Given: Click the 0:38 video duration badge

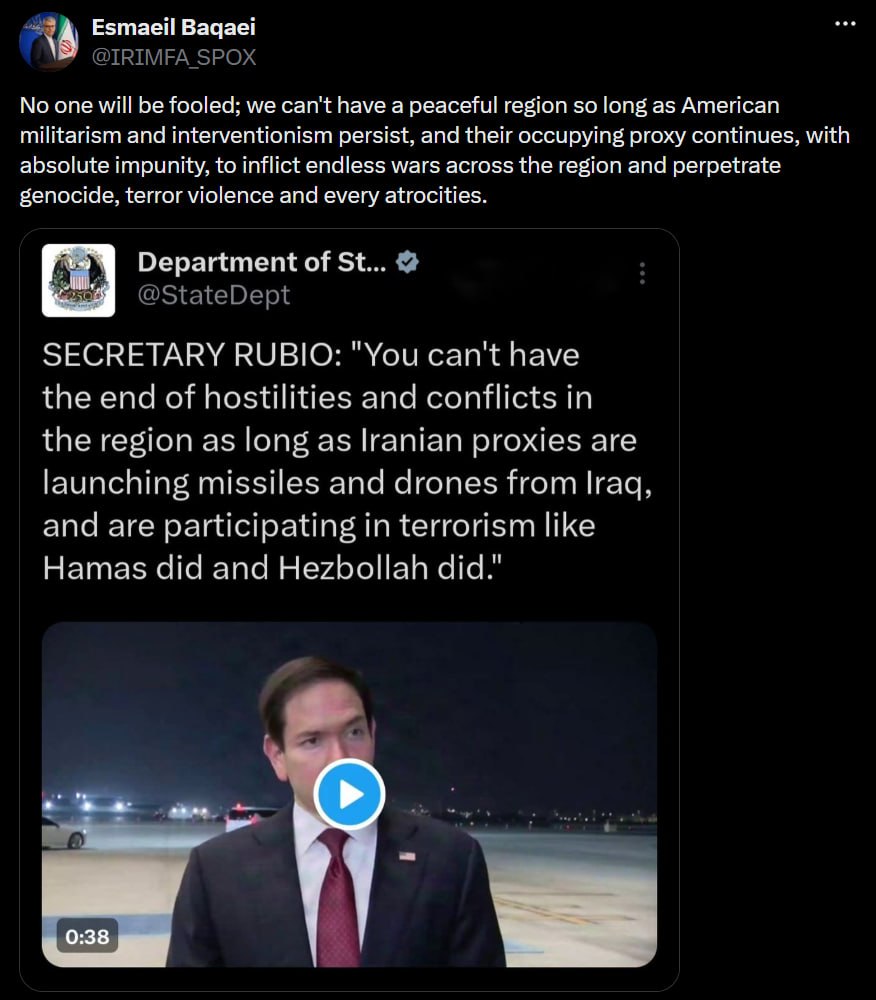Looking at the screenshot, I should pos(87,936).
